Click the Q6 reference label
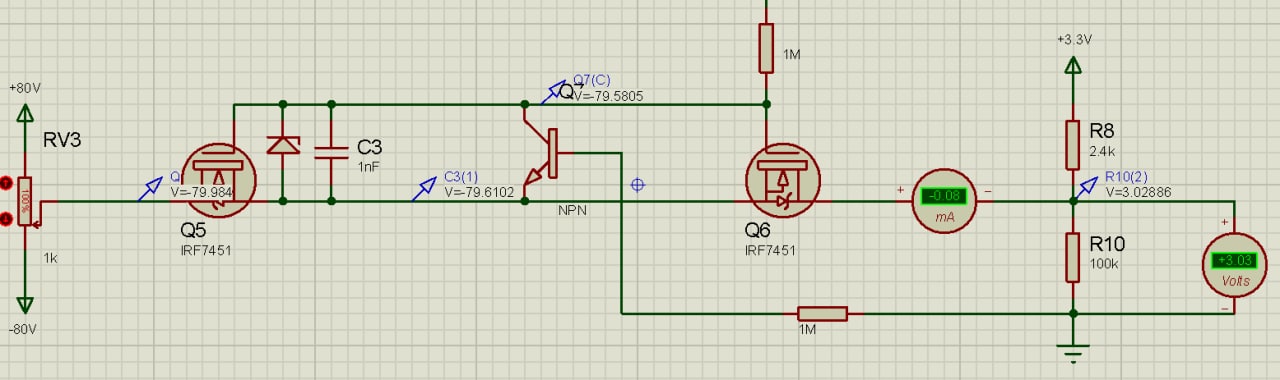The height and width of the screenshot is (380, 1280). (x=758, y=231)
